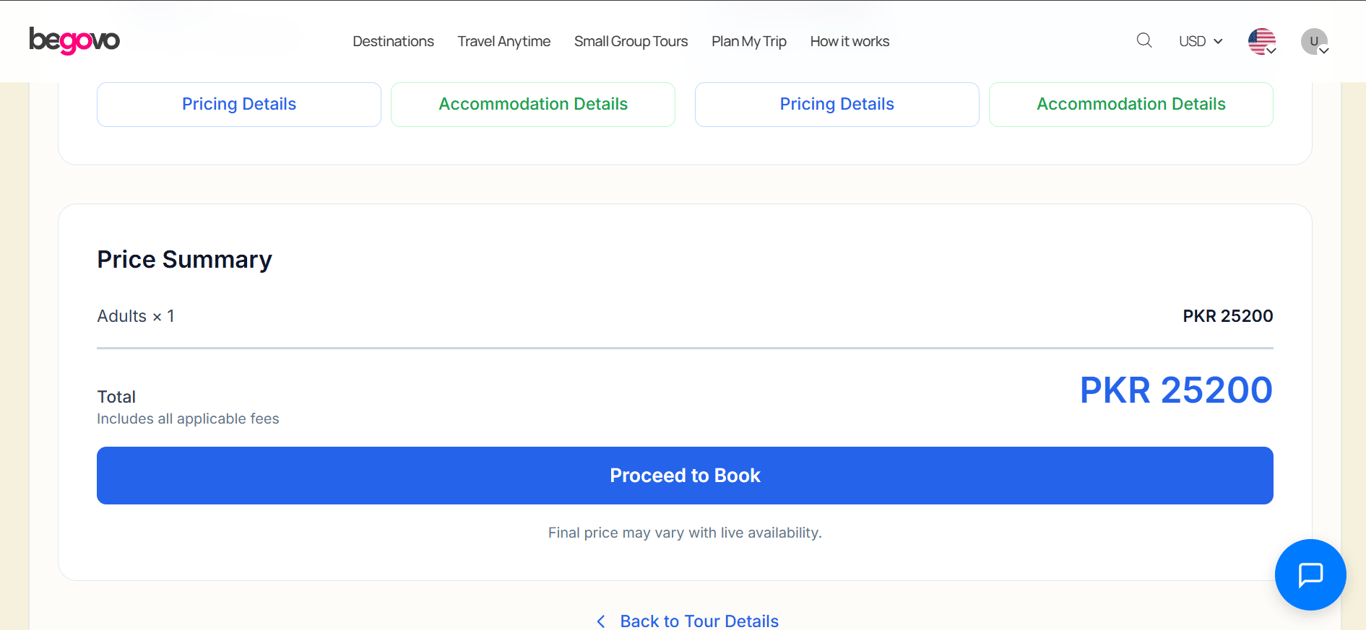Open the chat bubble widget
1366x630 pixels.
(x=1310, y=575)
